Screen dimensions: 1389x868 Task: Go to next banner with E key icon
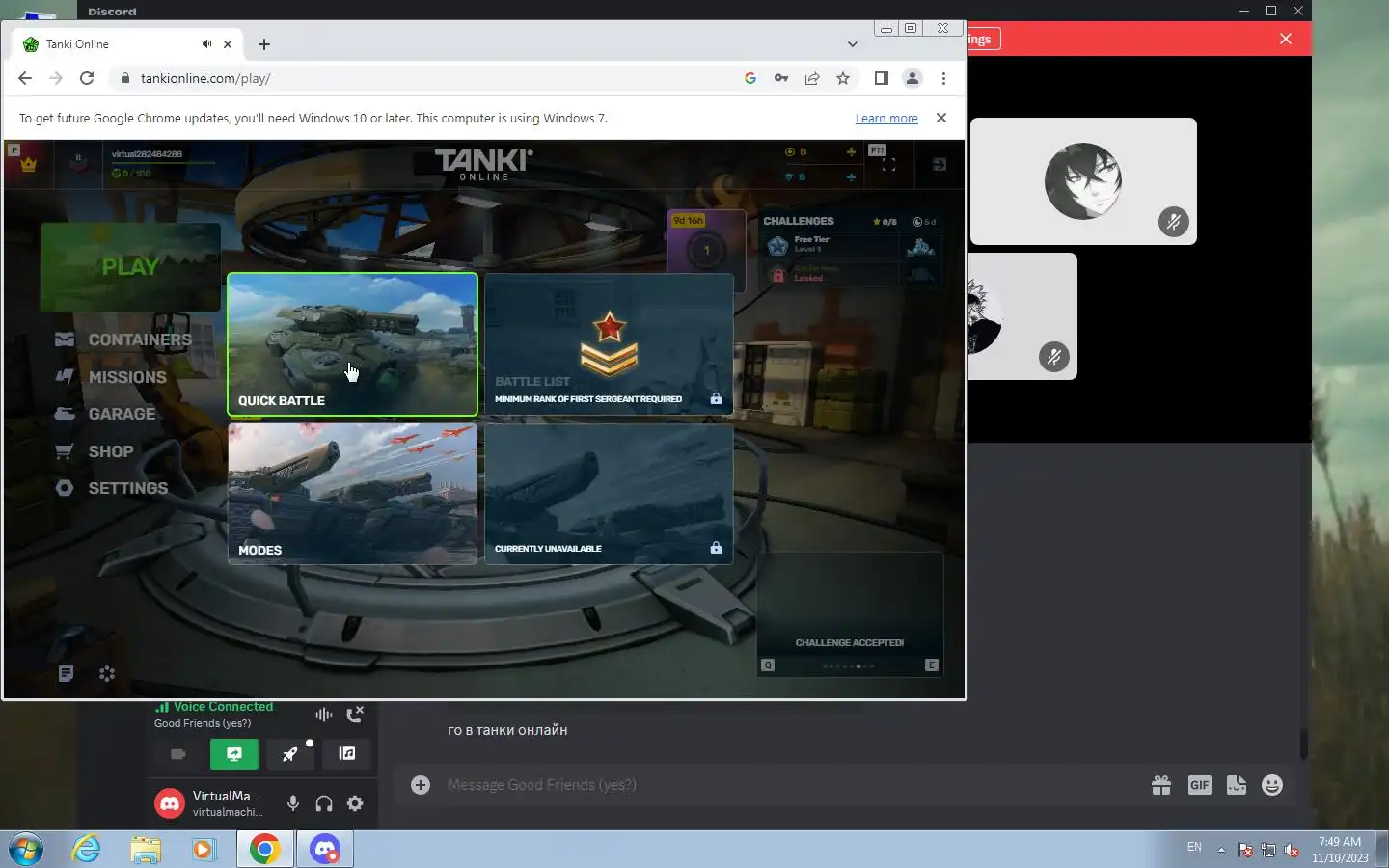[931, 665]
